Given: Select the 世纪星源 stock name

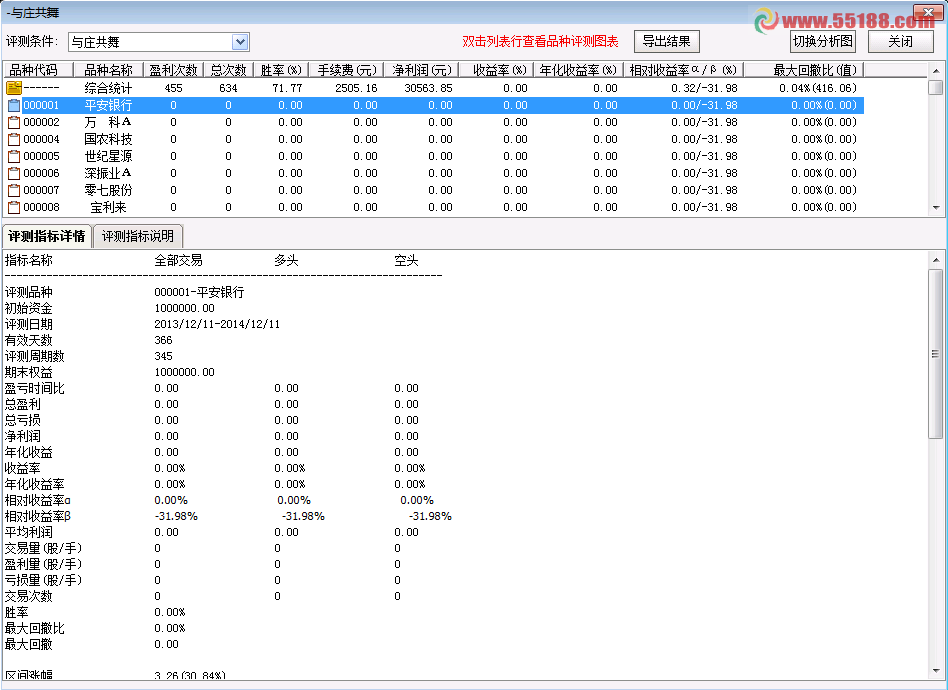Looking at the screenshot, I should point(108,156).
